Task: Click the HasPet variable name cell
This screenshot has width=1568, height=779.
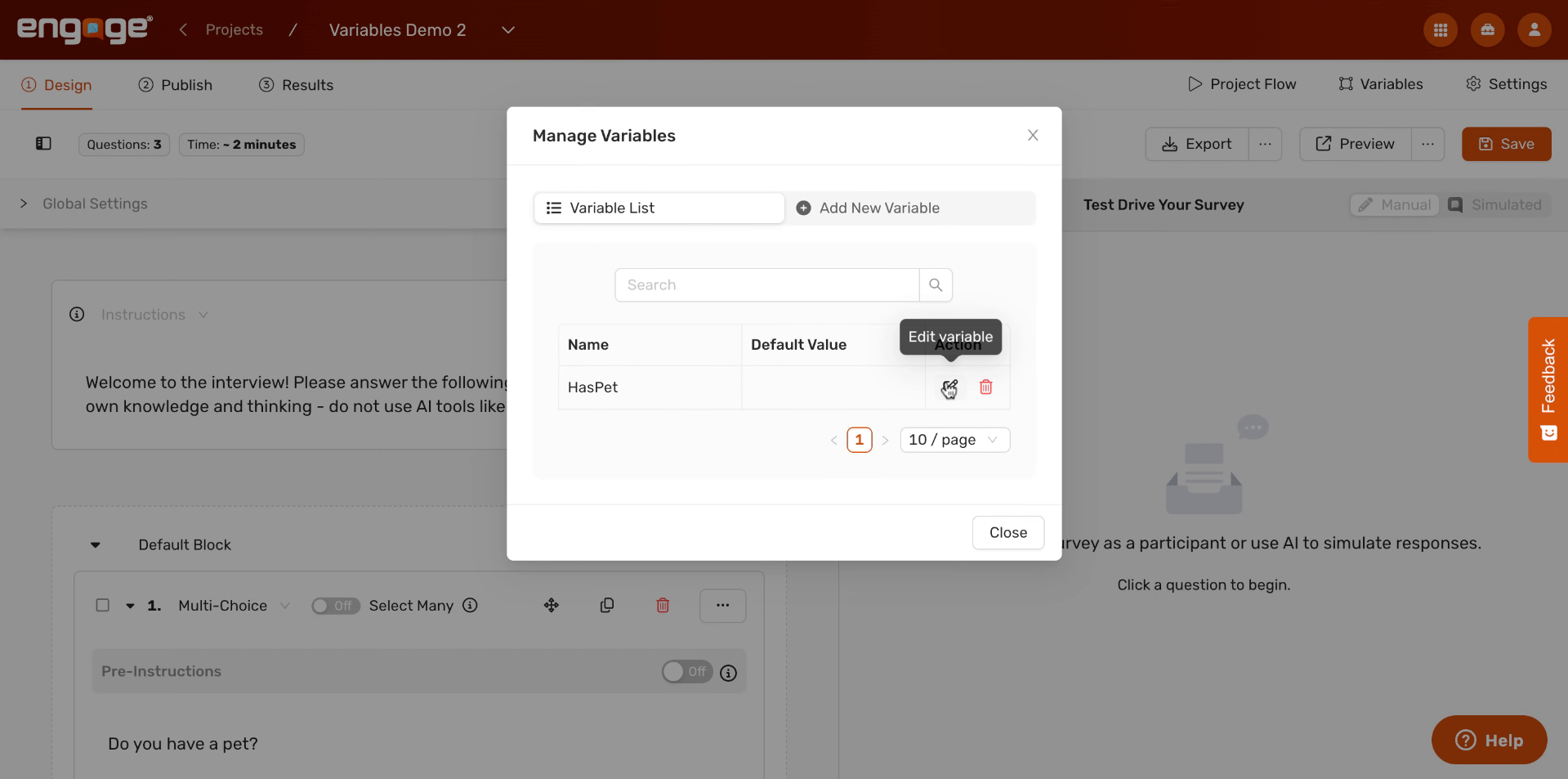Action: (650, 387)
